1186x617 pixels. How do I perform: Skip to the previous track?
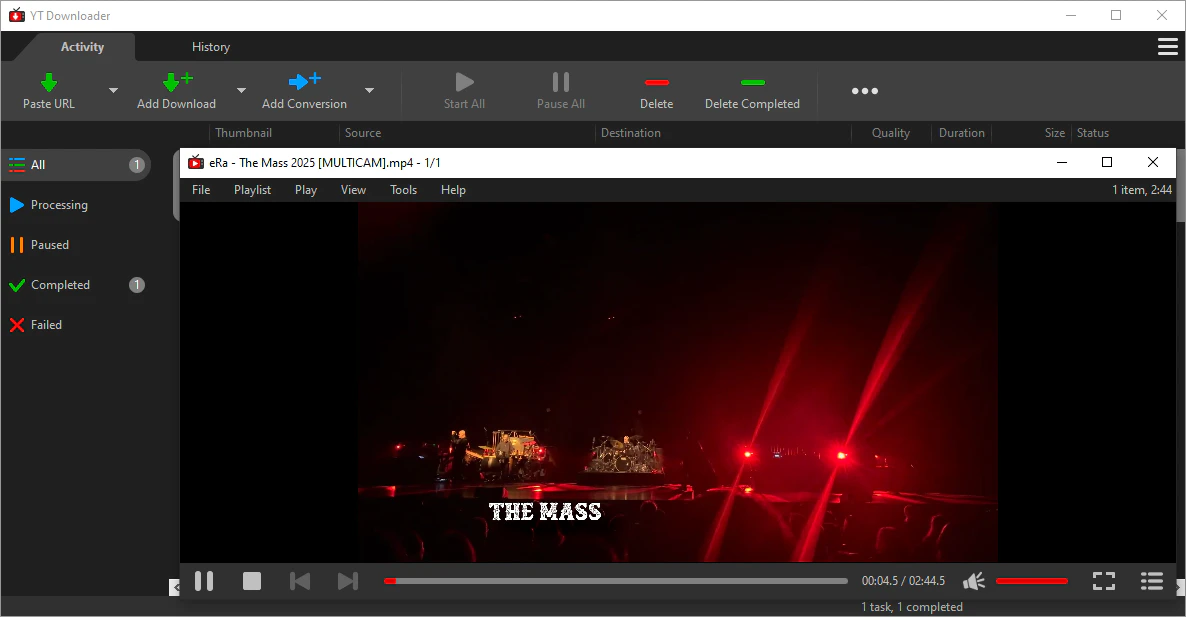pos(300,581)
